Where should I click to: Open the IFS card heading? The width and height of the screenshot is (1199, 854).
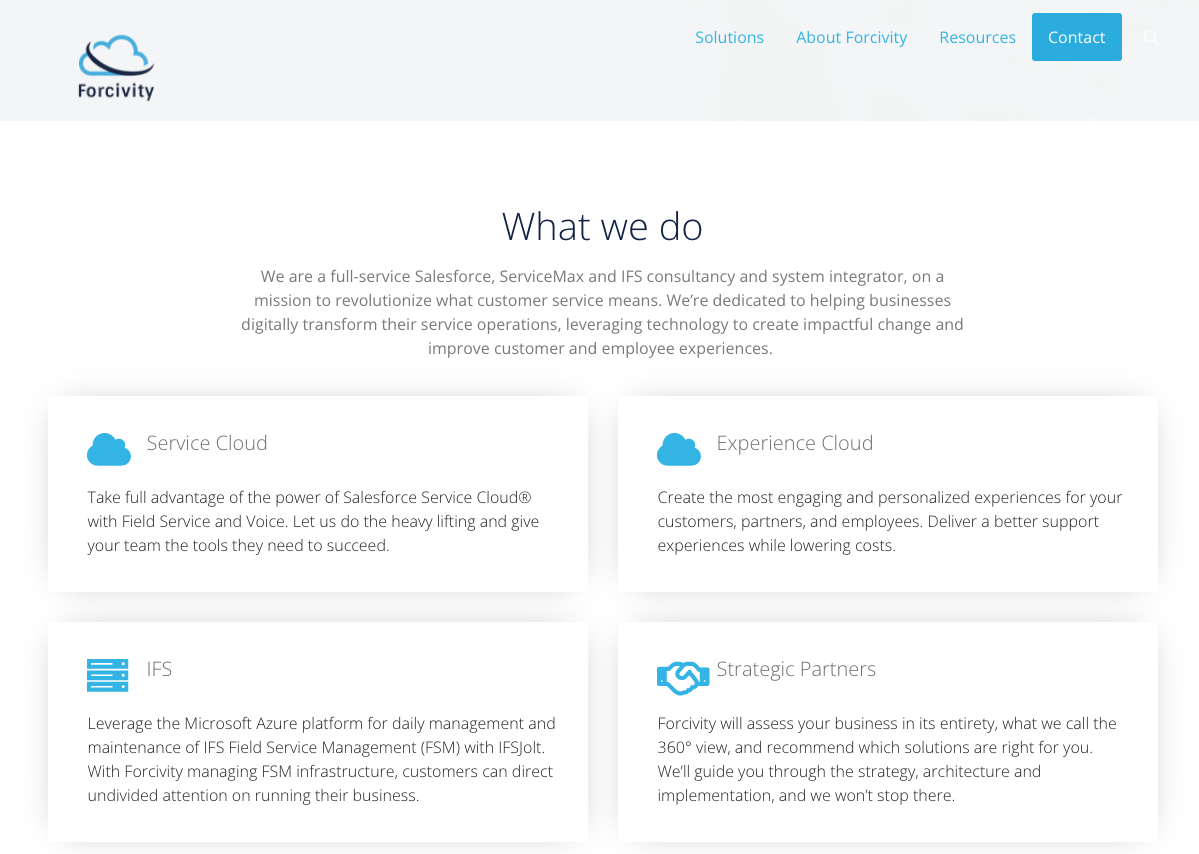159,669
